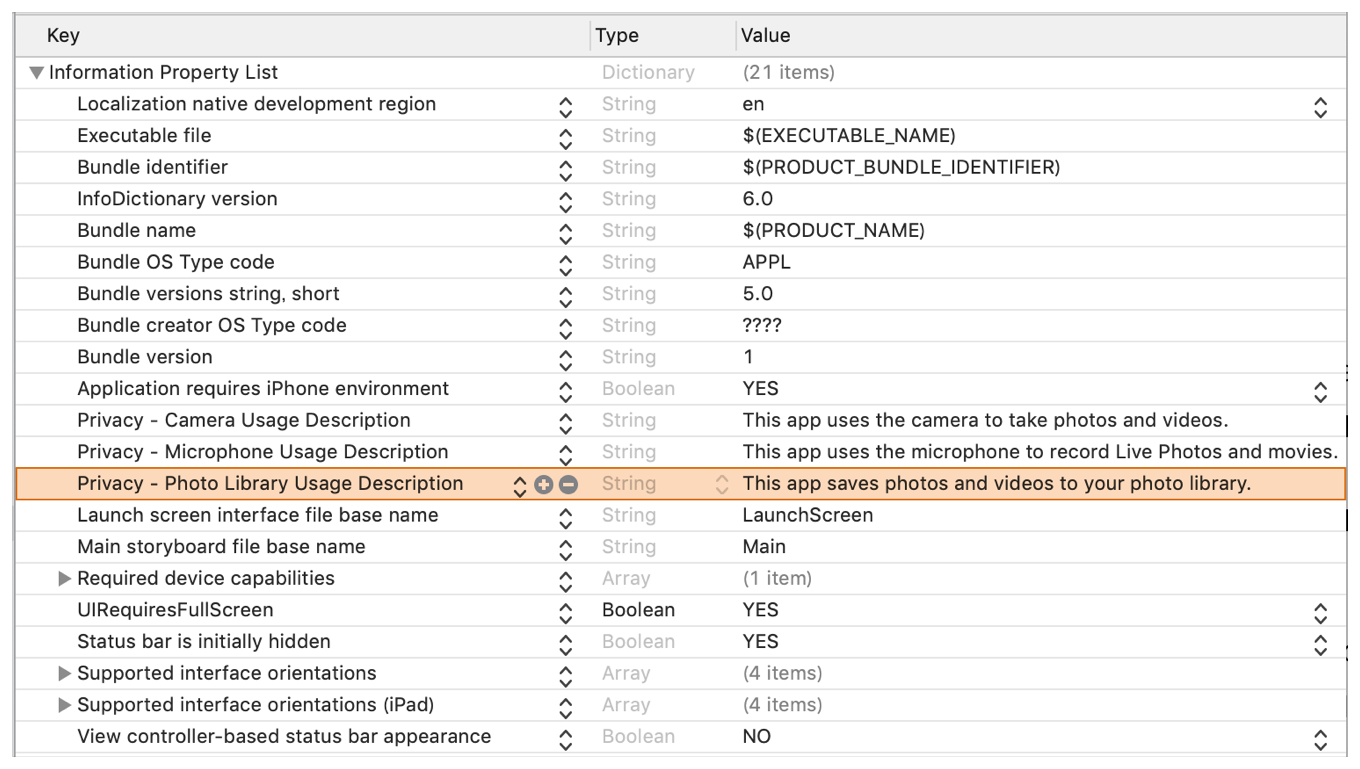Select the Camera Usage Description value text
This screenshot has width=1360, height=769.
[x=984, y=421]
